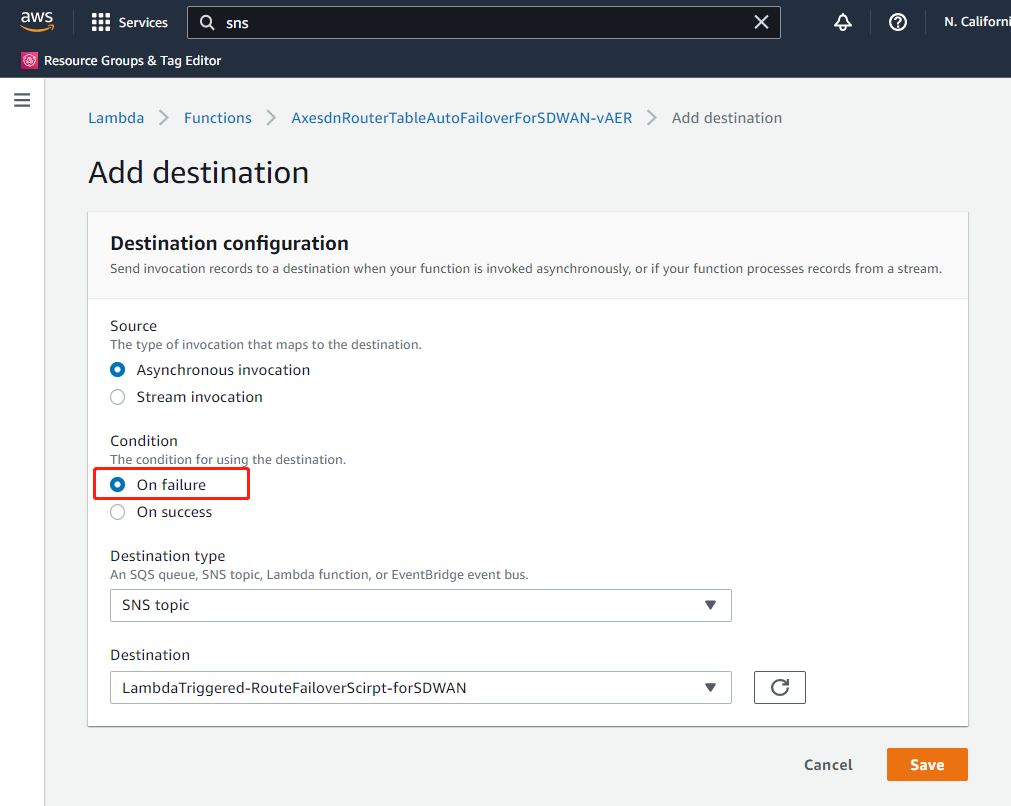Open the Destination type dropdown
This screenshot has height=806, width=1011.
coord(420,605)
